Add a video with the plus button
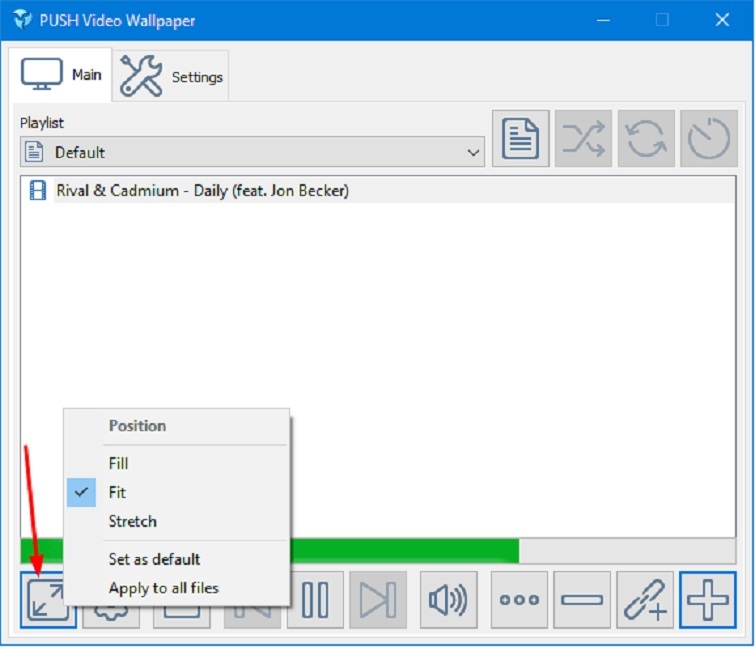The width and height of the screenshot is (755, 647). (708, 600)
